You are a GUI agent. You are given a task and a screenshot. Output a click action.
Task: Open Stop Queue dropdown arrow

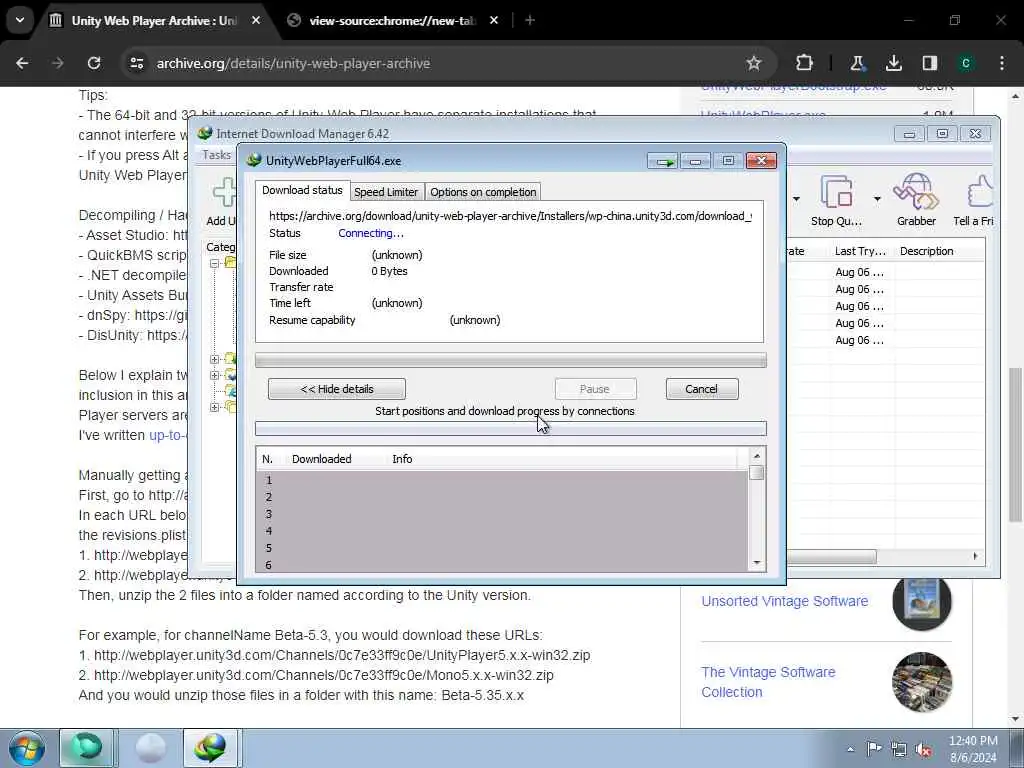[x=877, y=199]
